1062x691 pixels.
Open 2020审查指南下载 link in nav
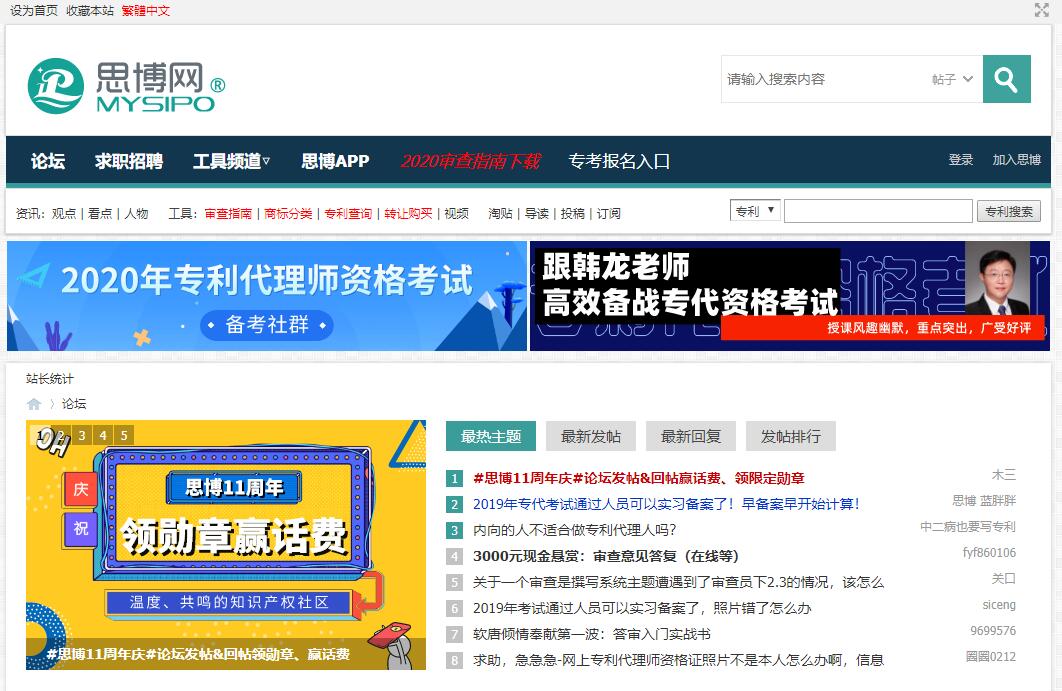click(x=471, y=161)
